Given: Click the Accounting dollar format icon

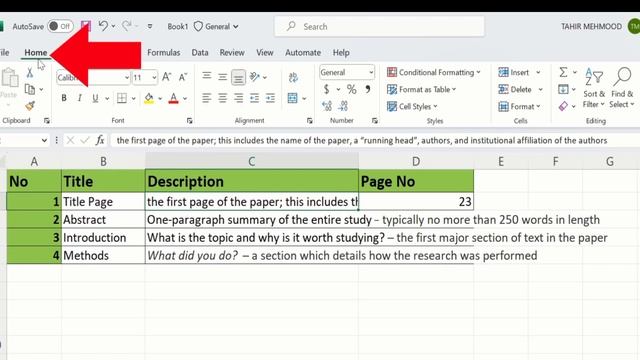Looking at the screenshot, I should point(327,89).
